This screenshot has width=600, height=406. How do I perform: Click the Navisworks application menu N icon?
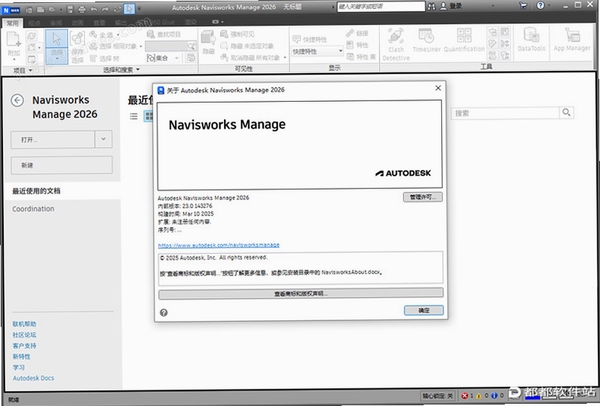click(11, 10)
